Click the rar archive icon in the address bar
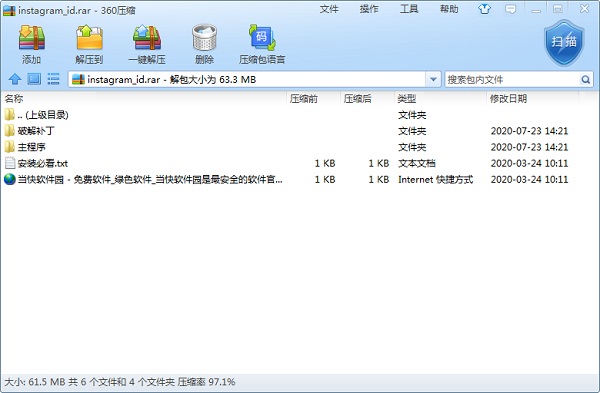Image resolution: width=600 pixels, height=393 pixels. 78,79
